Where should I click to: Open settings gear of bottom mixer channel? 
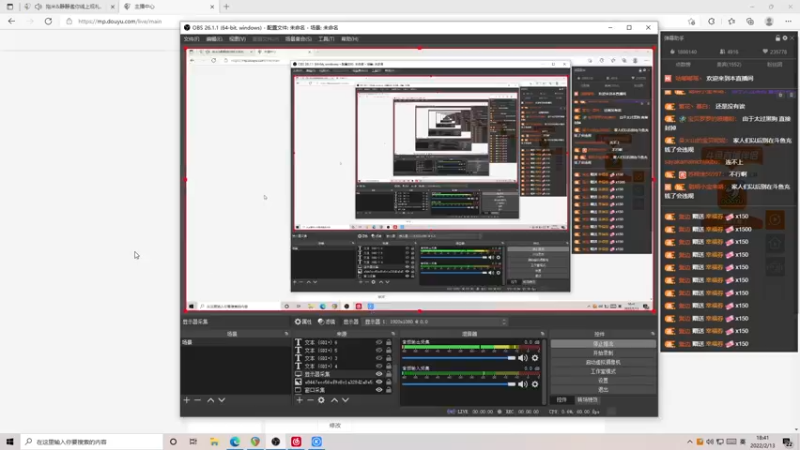(535, 384)
